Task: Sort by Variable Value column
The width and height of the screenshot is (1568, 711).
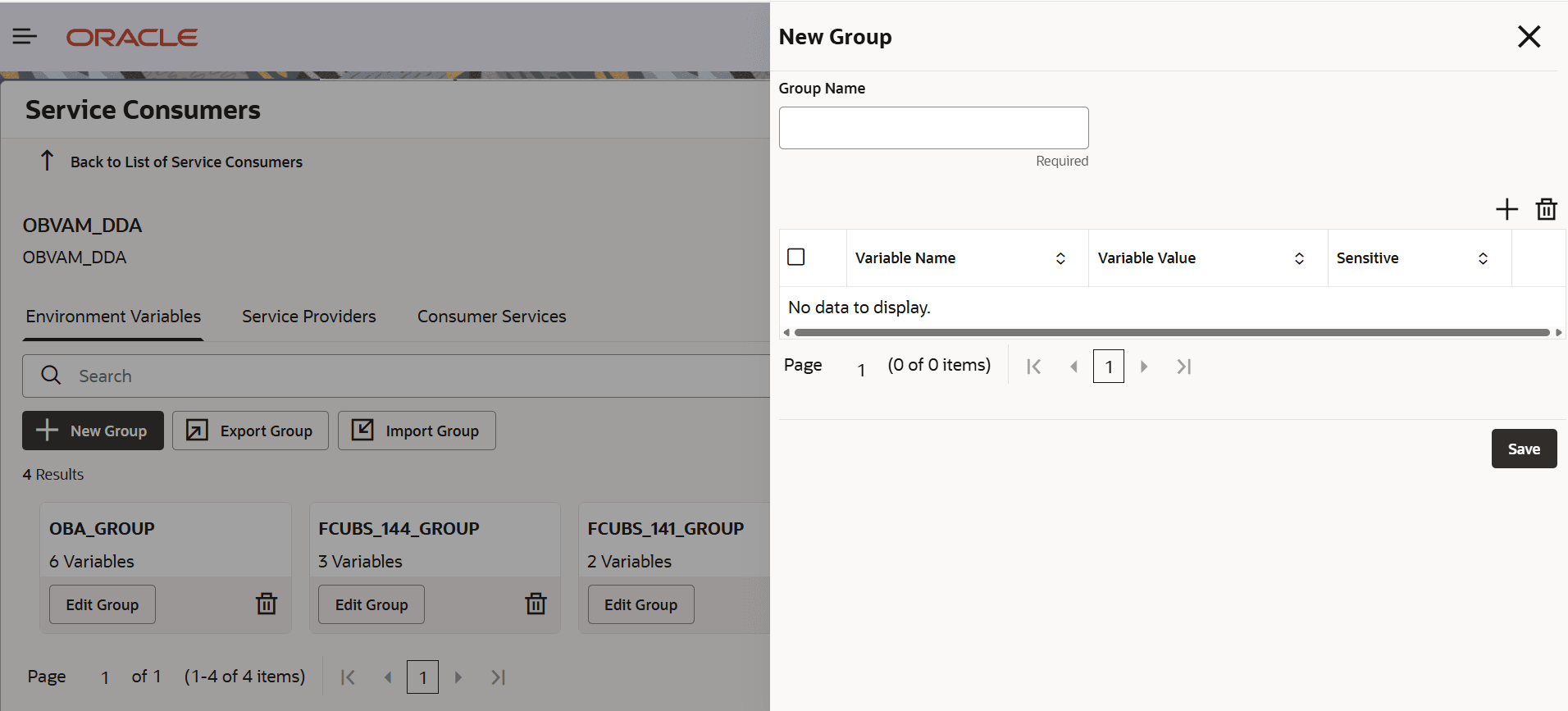Action: click(x=1299, y=258)
